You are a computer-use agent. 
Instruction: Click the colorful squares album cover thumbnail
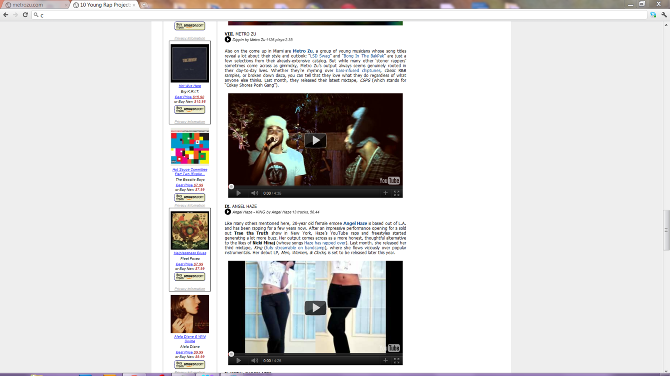190,148
